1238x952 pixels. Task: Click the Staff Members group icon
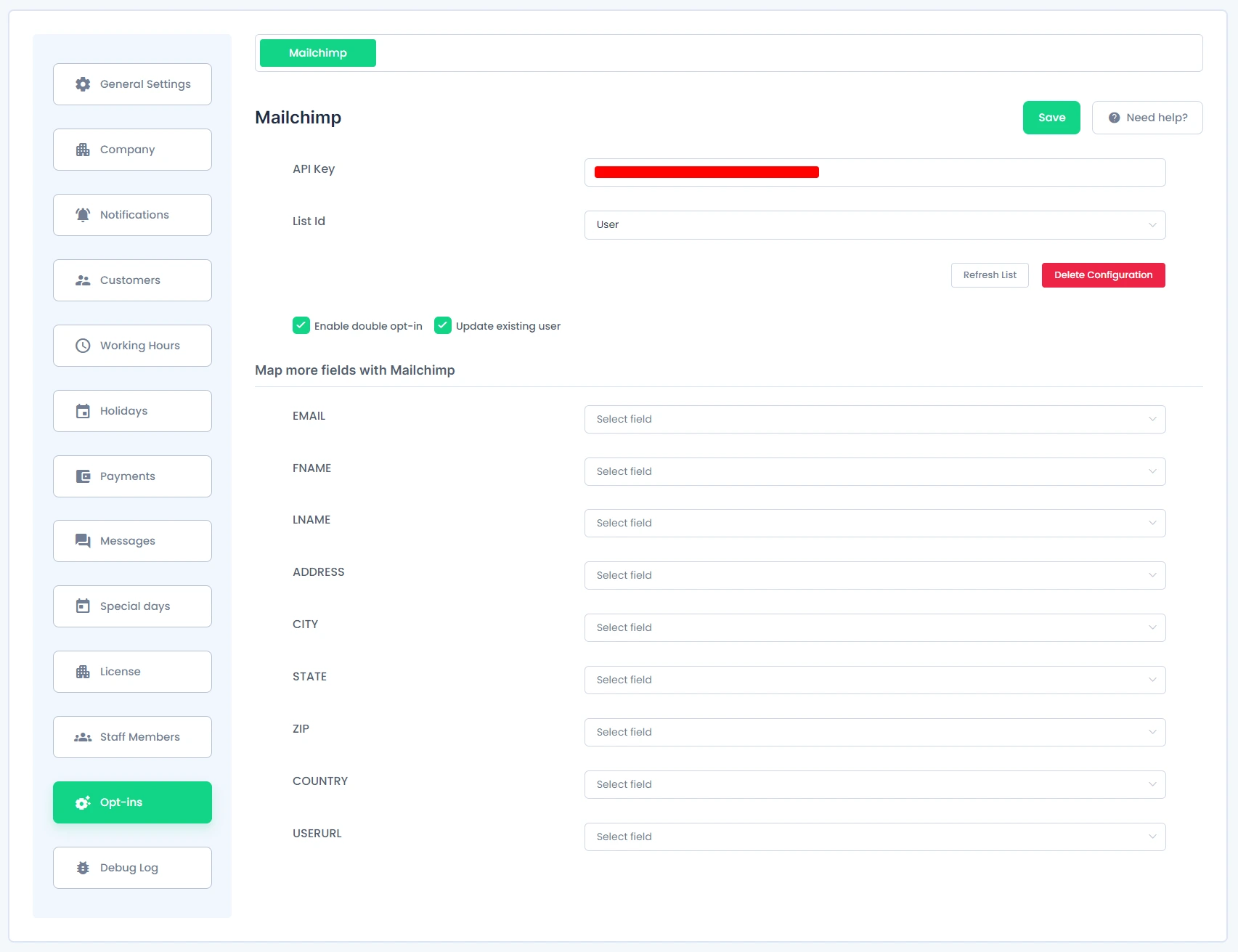click(83, 737)
